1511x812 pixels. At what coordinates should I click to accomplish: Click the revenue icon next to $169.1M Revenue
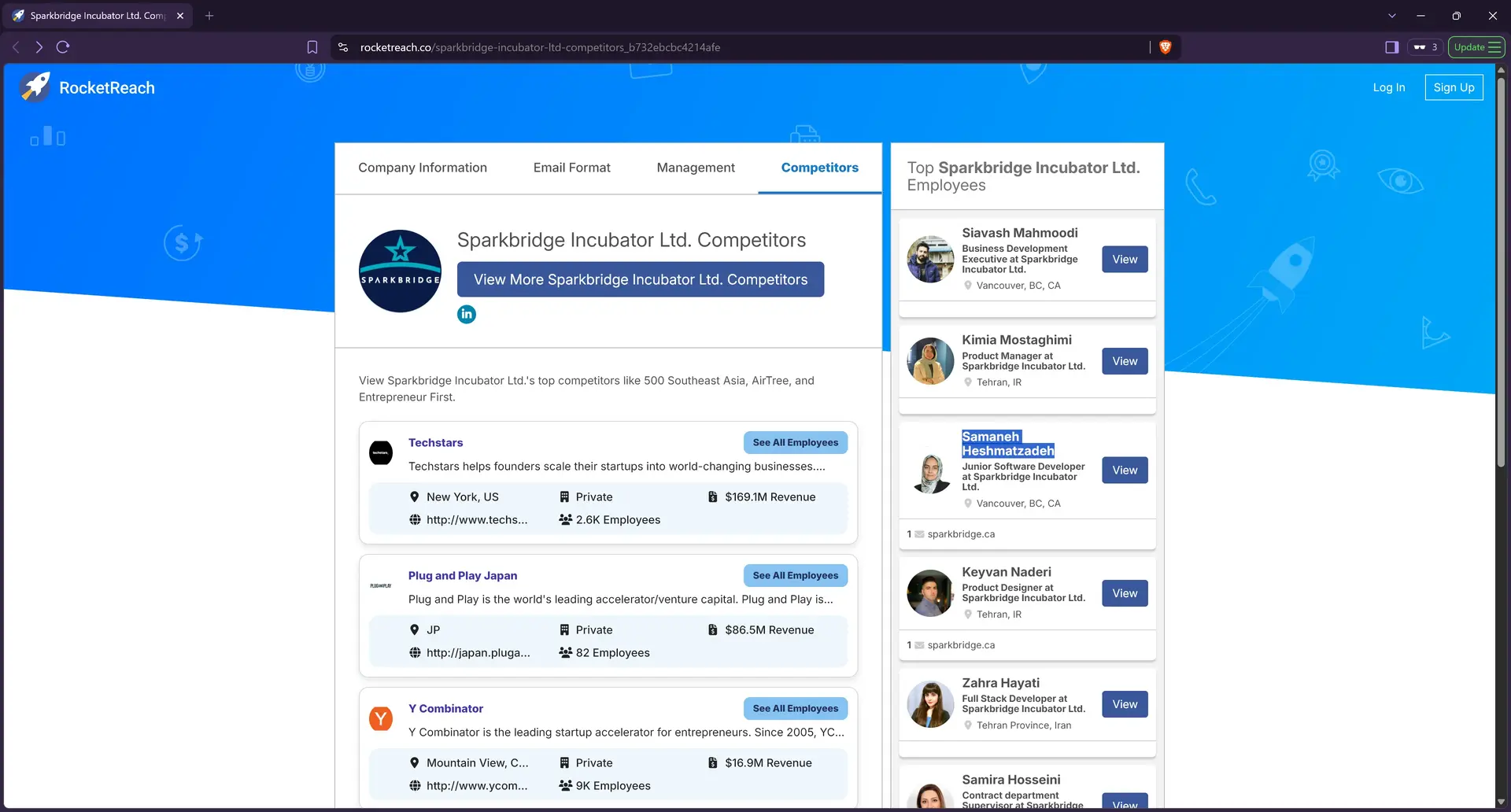pyautogui.click(x=712, y=497)
